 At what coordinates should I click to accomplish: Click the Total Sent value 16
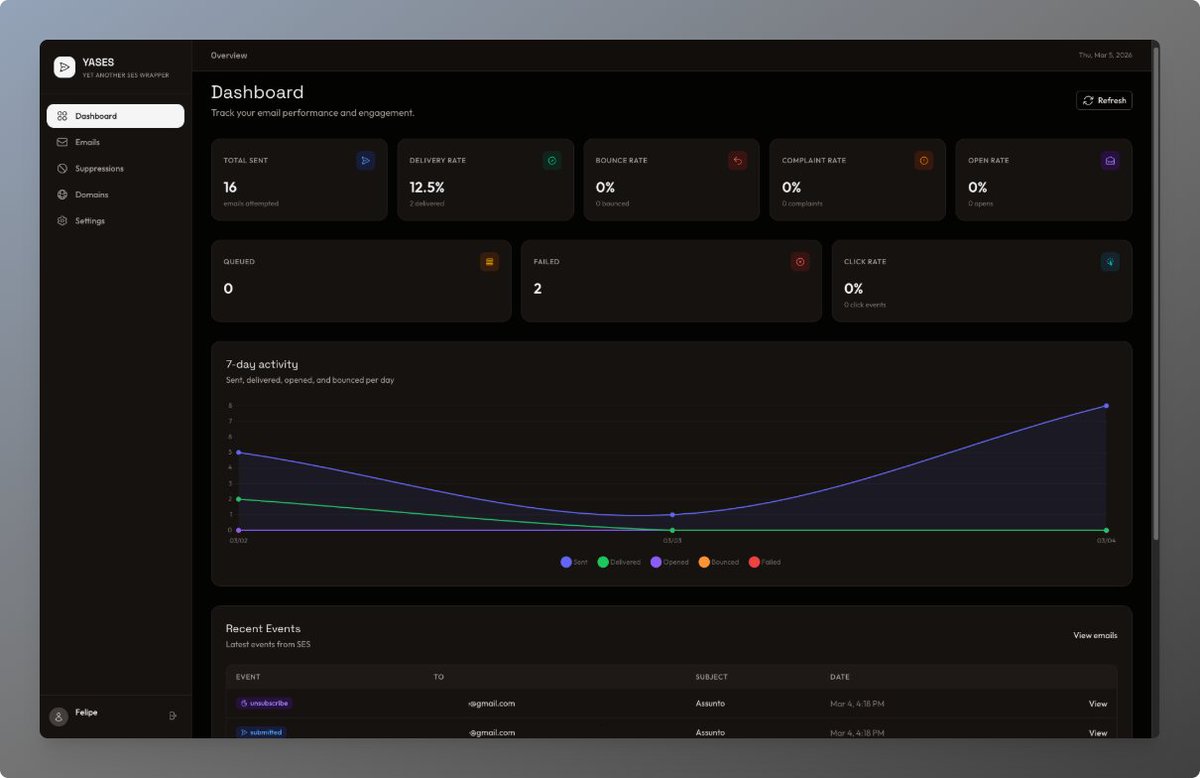(230, 187)
